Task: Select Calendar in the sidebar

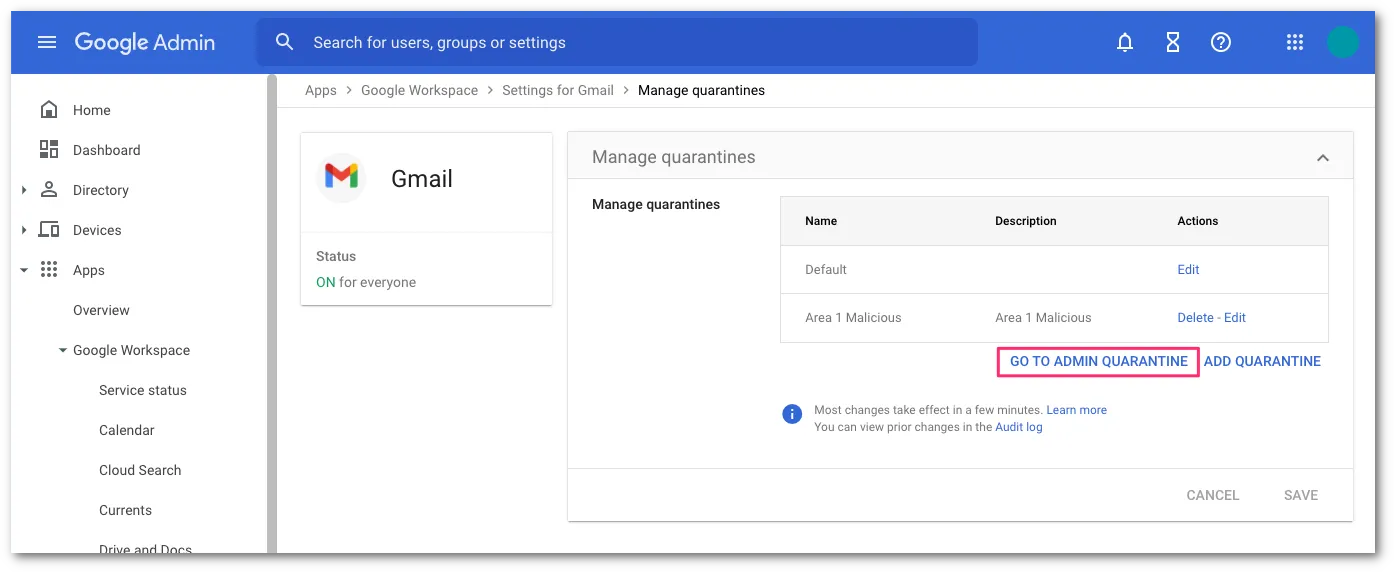Action: point(127,430)
